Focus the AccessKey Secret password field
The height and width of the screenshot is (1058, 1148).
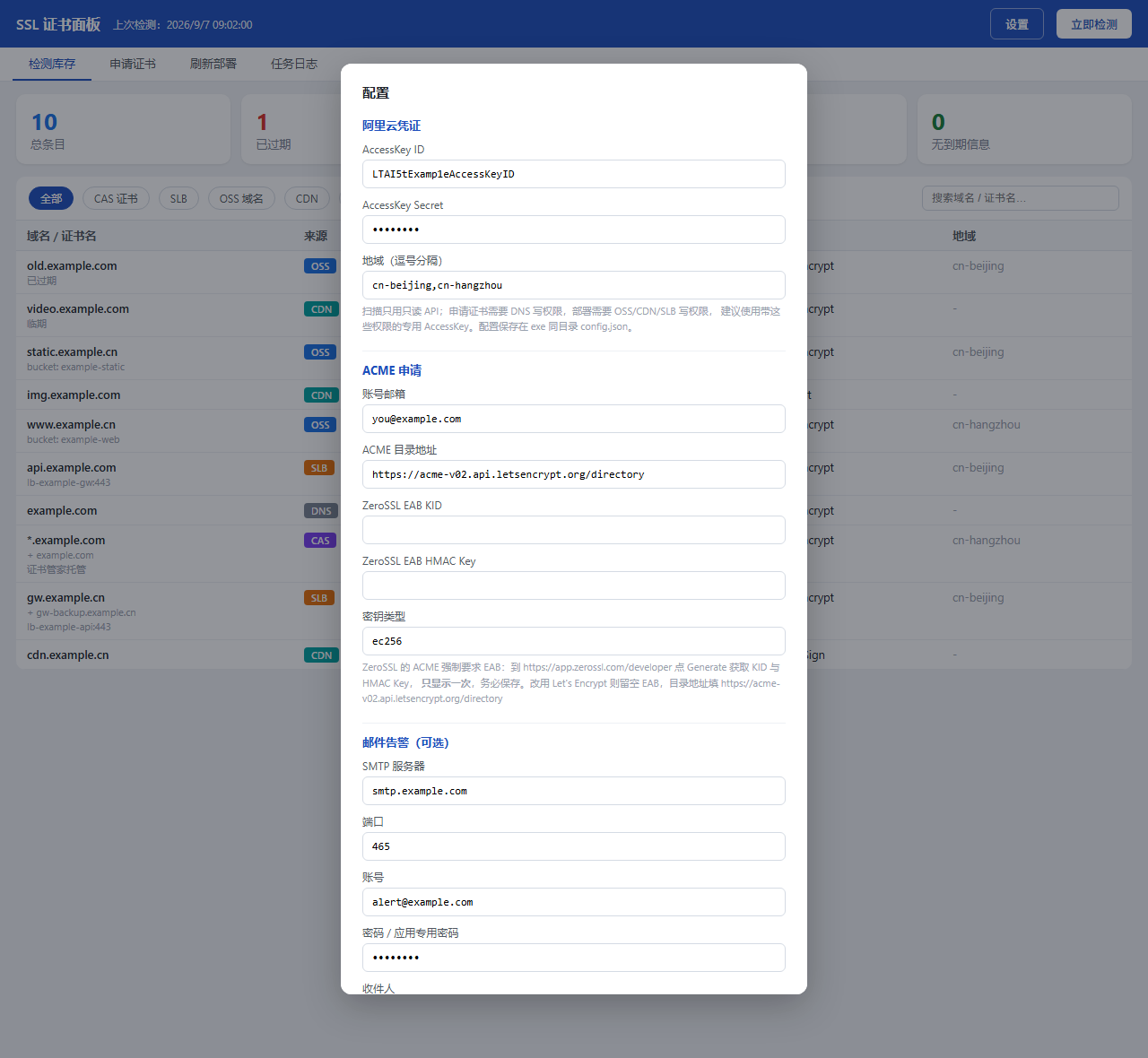[x=574, y=230]
